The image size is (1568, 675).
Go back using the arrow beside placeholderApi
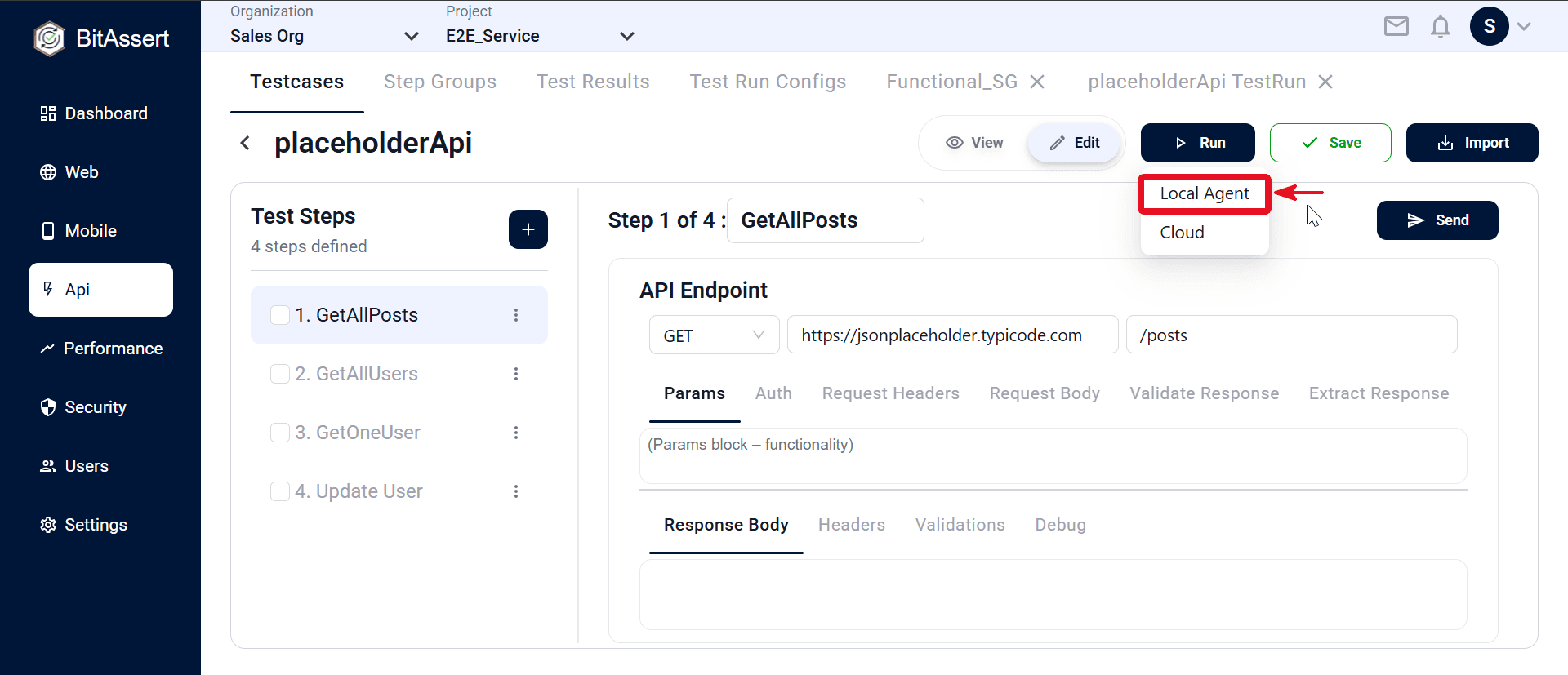[x=245, y=143]
